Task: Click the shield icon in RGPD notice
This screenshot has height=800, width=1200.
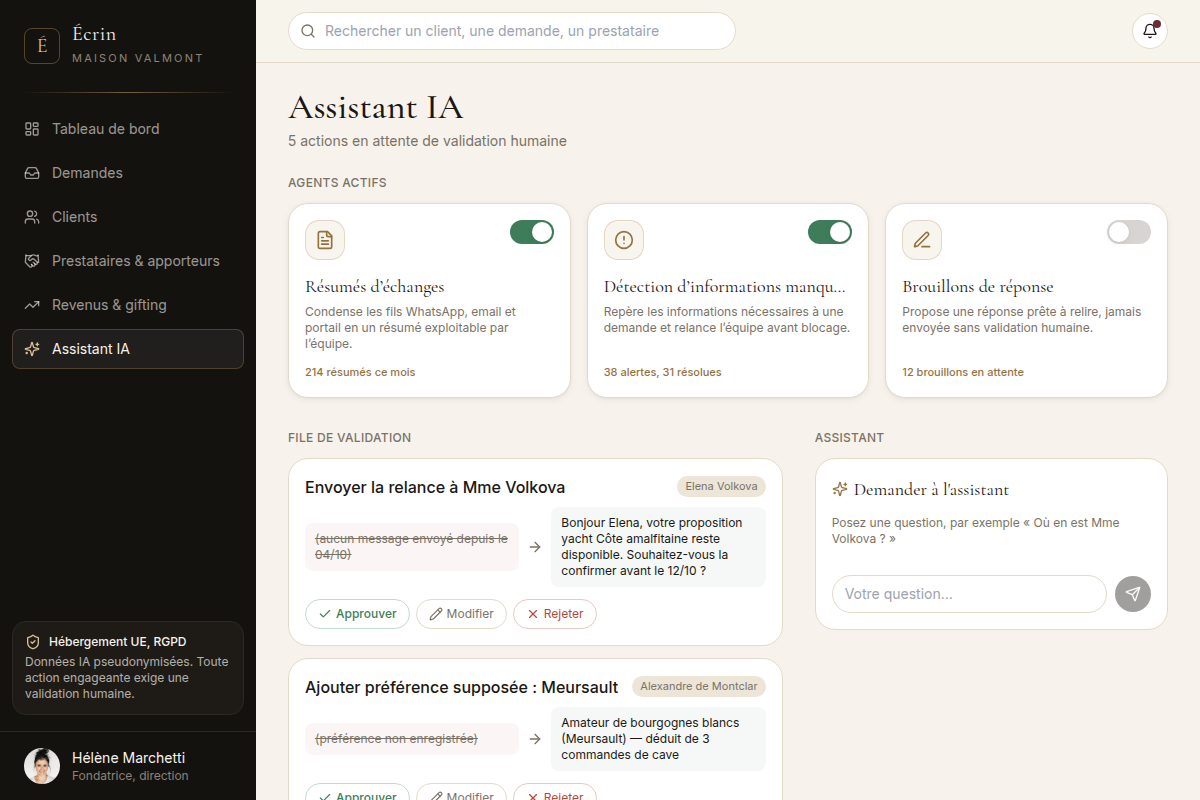Action: click(33, 642)
